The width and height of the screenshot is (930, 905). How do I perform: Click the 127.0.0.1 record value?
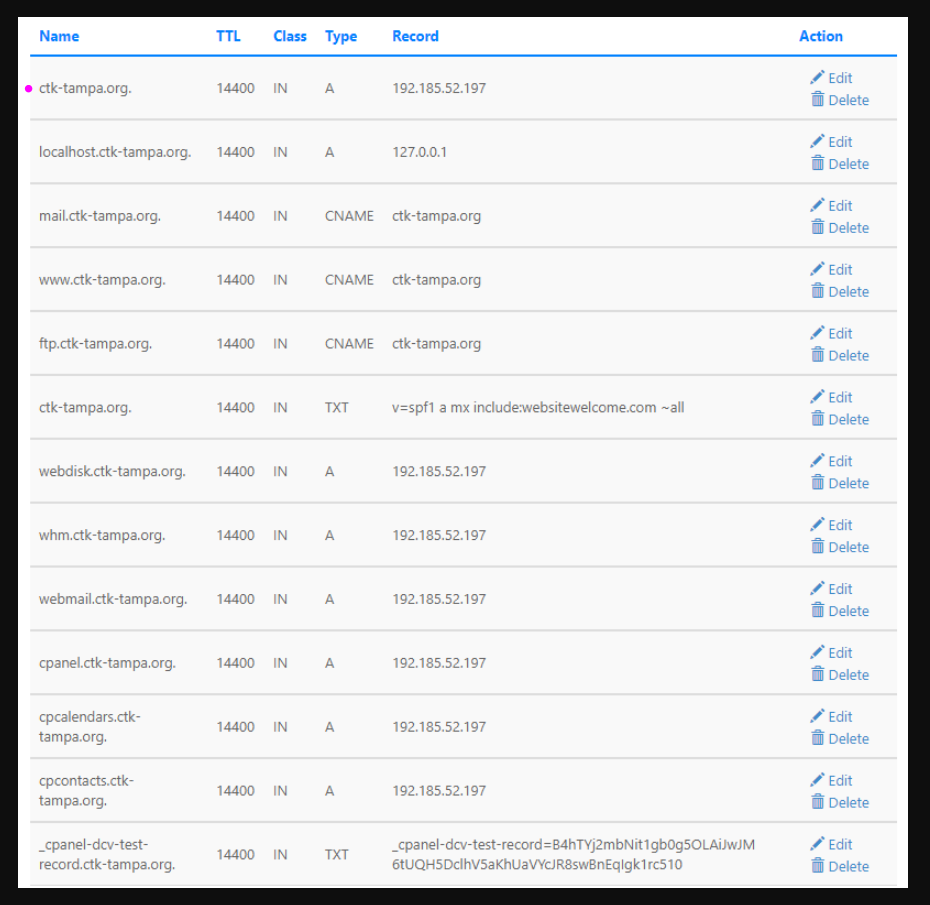point(419,152)
